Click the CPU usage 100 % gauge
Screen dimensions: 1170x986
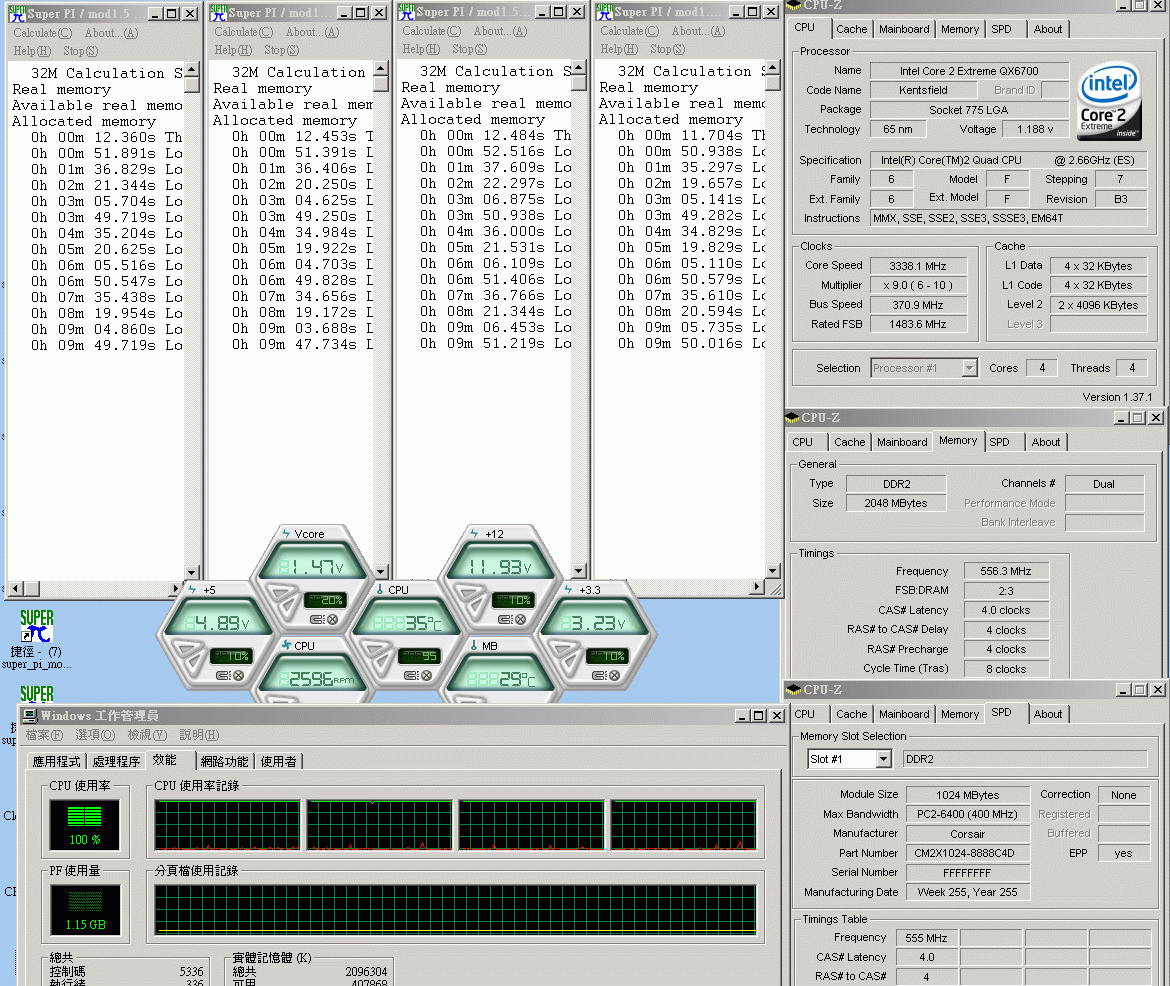(x=84, y=825)
